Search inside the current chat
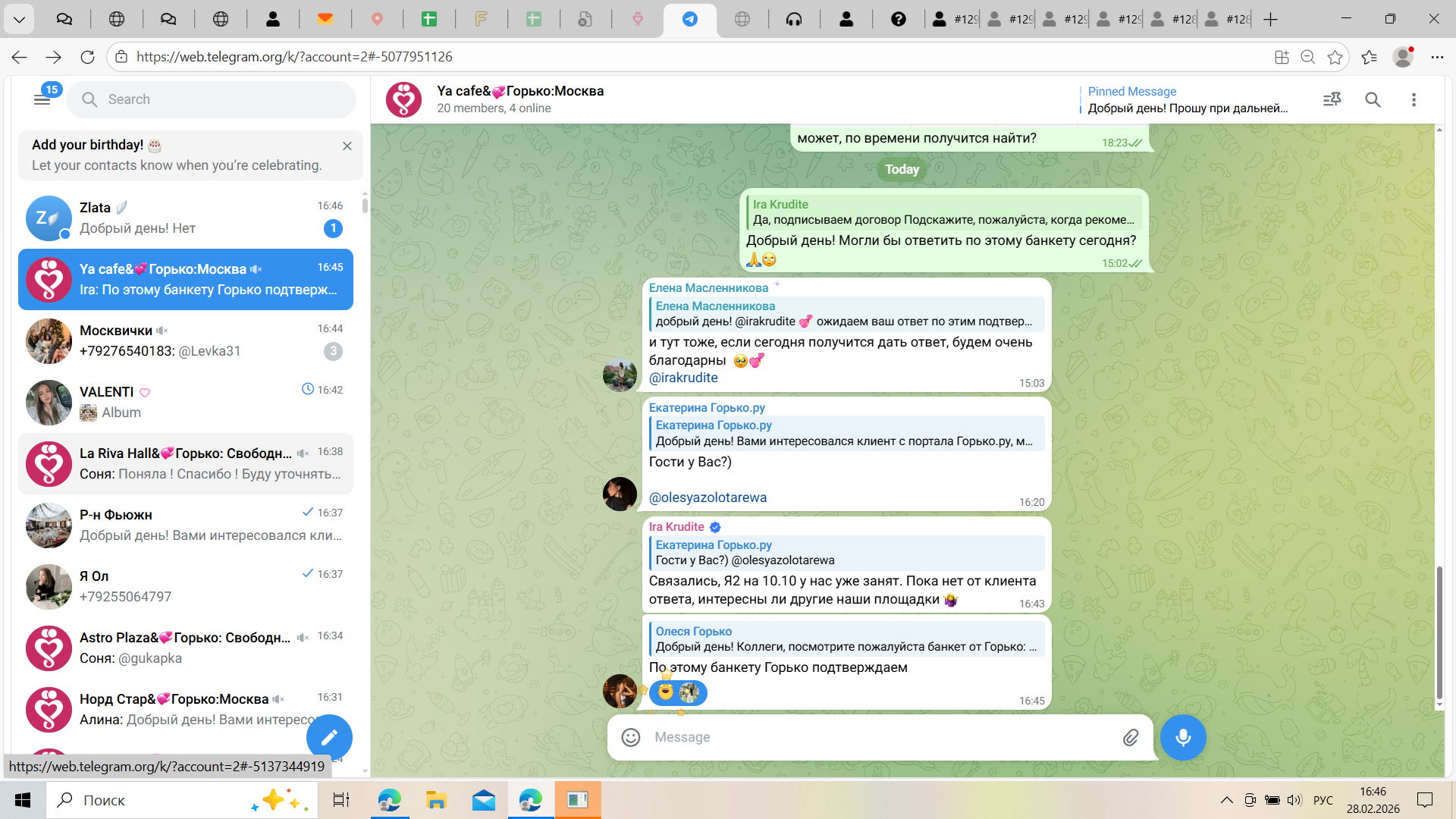 click(x=1373, y=99)
